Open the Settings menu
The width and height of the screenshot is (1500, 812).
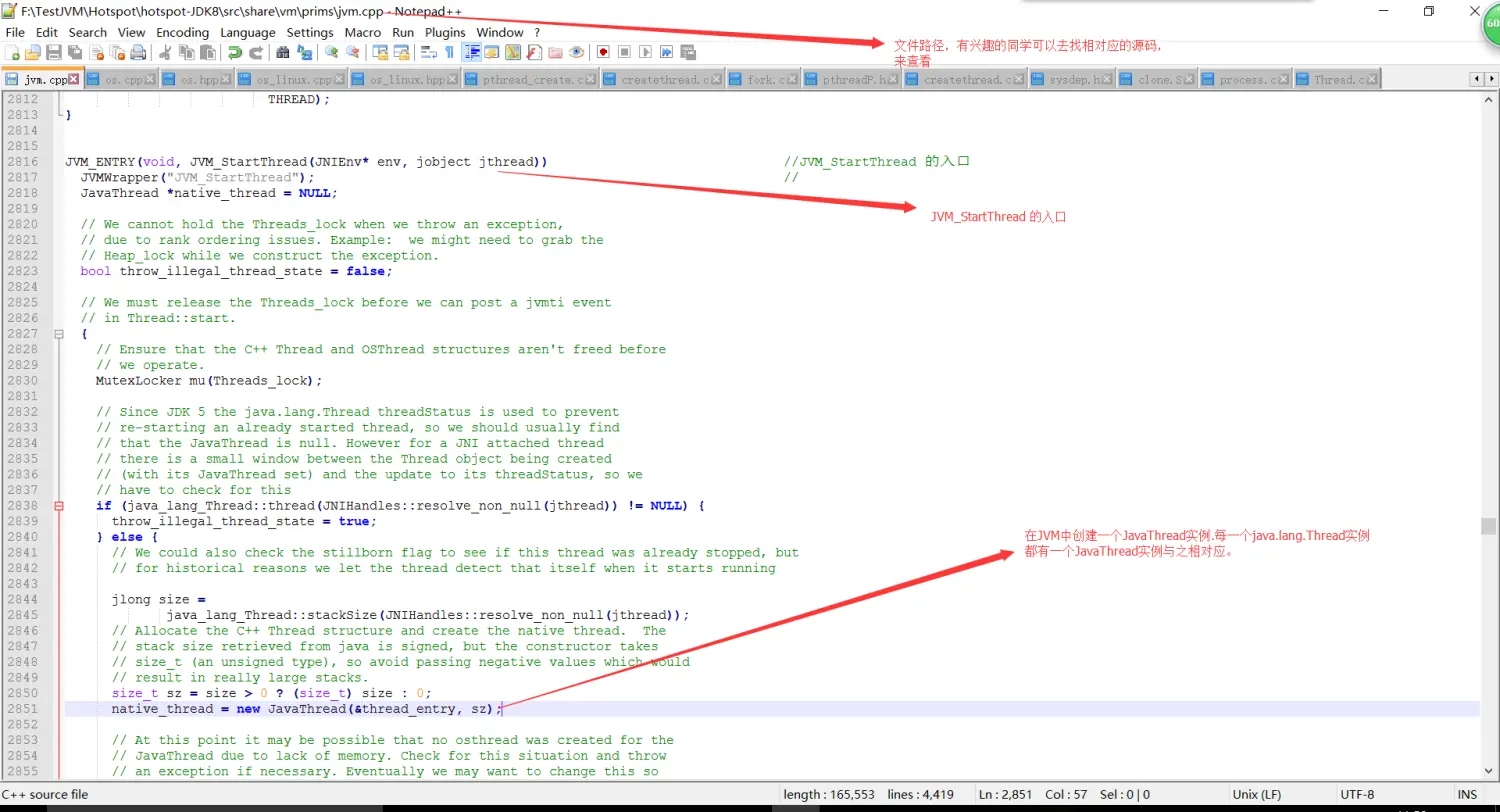[x=309, y=32]
